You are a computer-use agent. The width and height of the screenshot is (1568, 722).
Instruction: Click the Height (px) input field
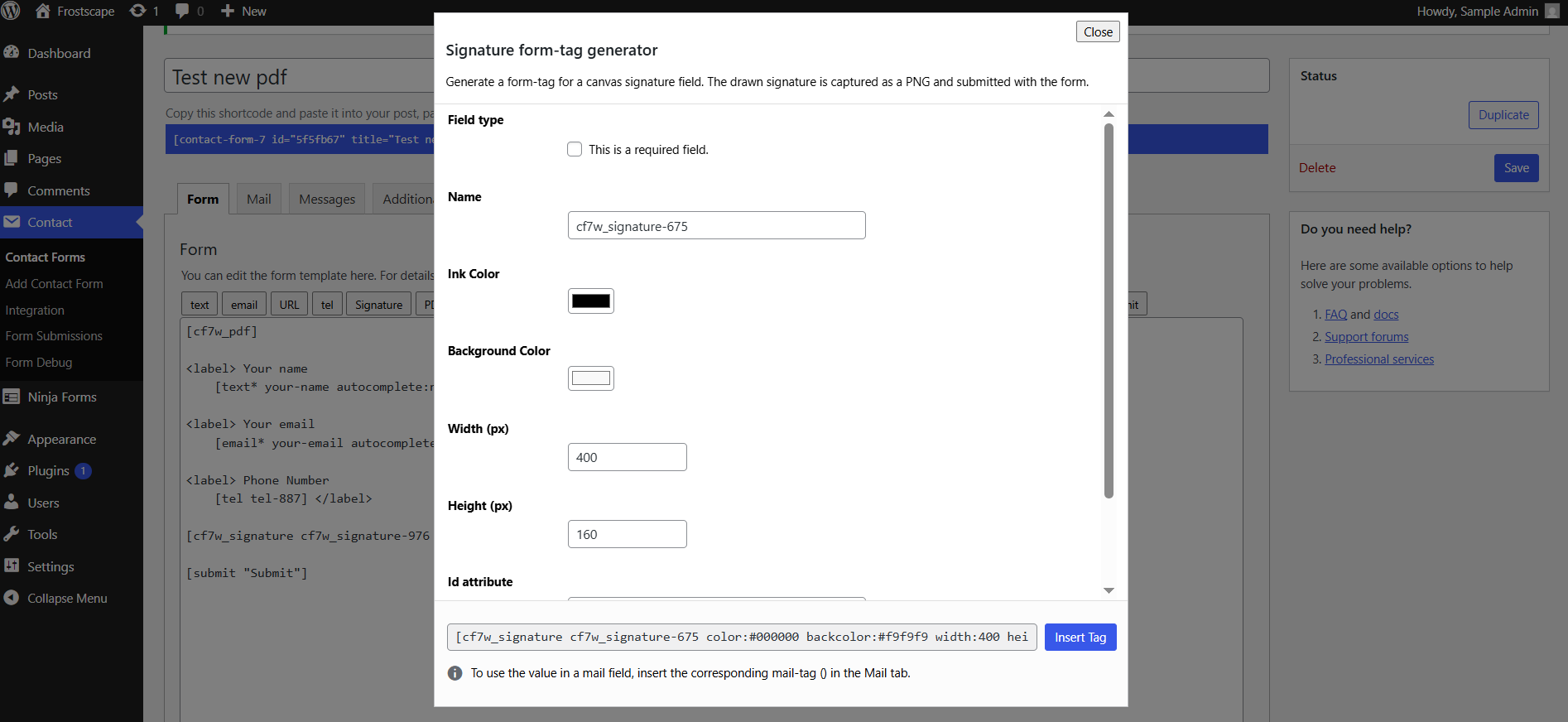click(628, 534)
